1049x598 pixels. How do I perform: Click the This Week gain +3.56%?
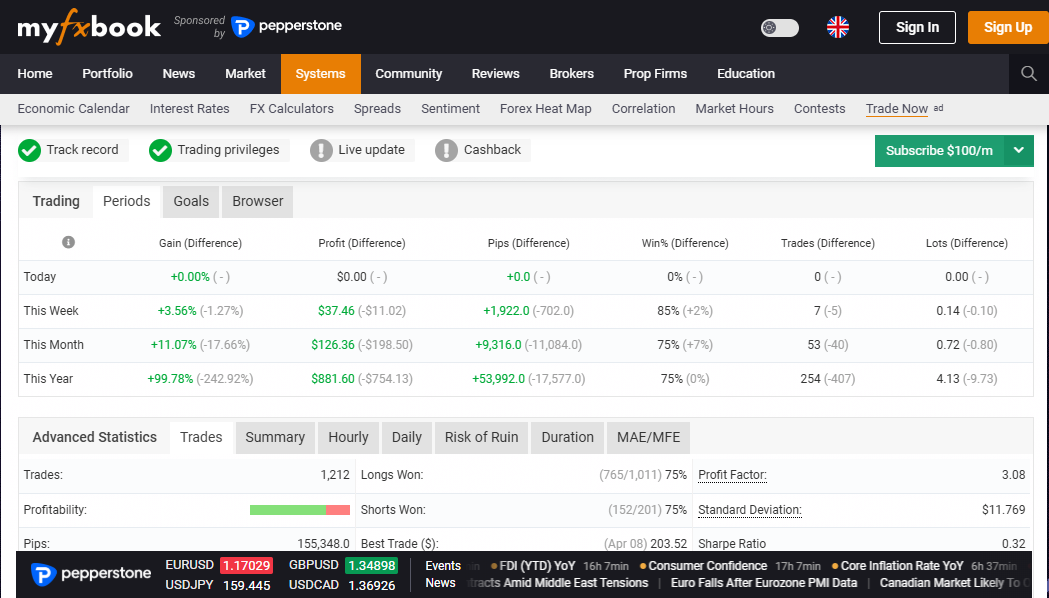[x=177, y=311]
